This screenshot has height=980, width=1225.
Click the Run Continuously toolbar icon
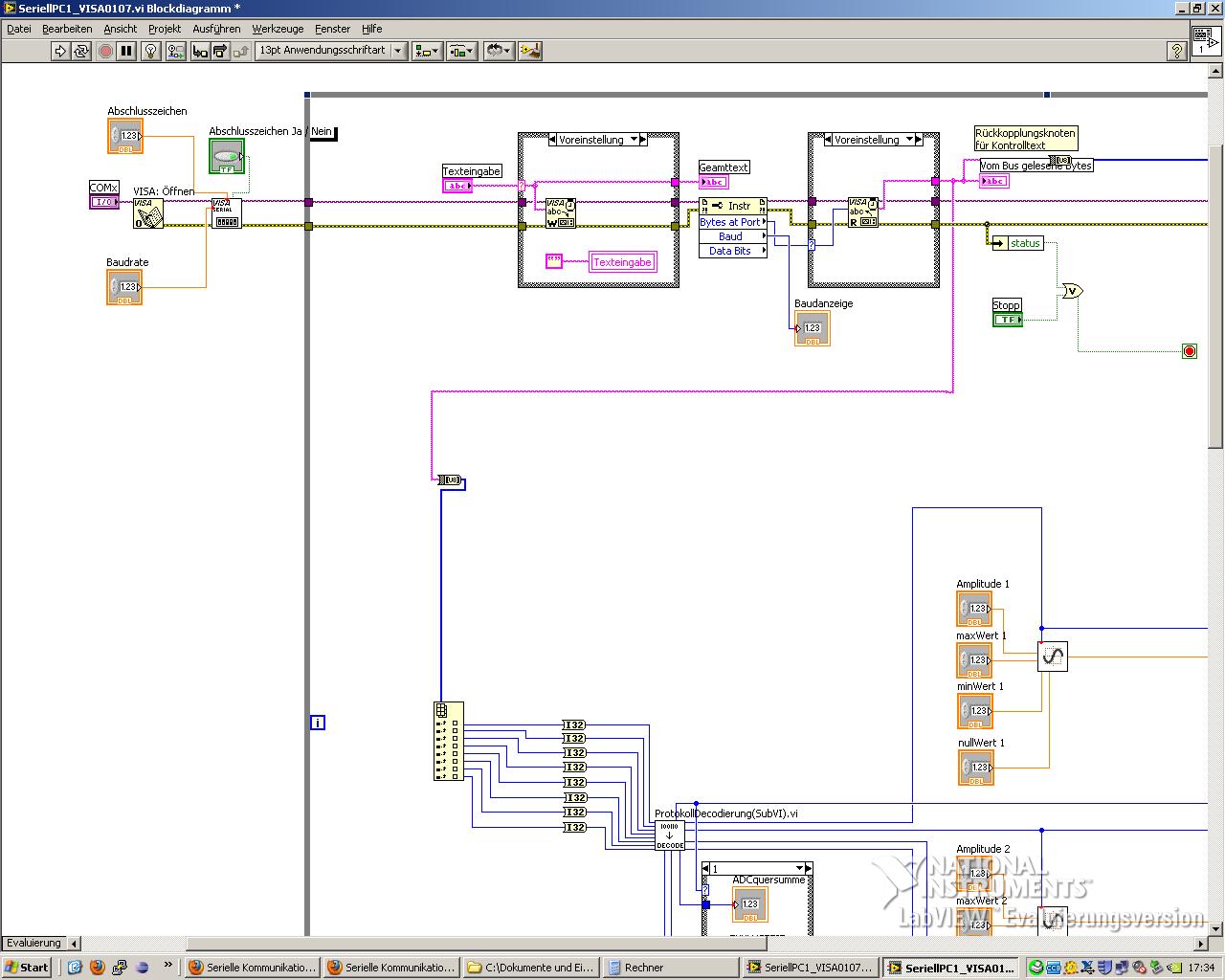point(81,51)
